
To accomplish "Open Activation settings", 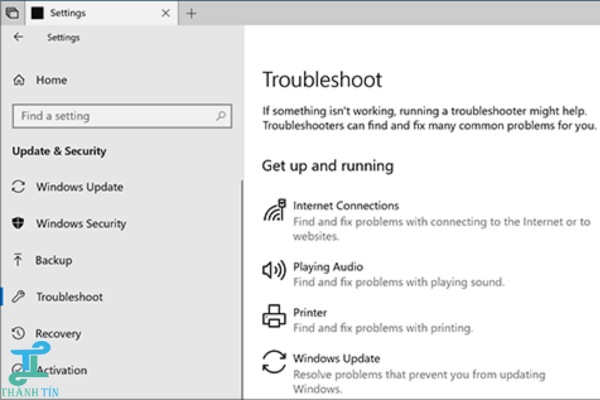I will point(62,370).
